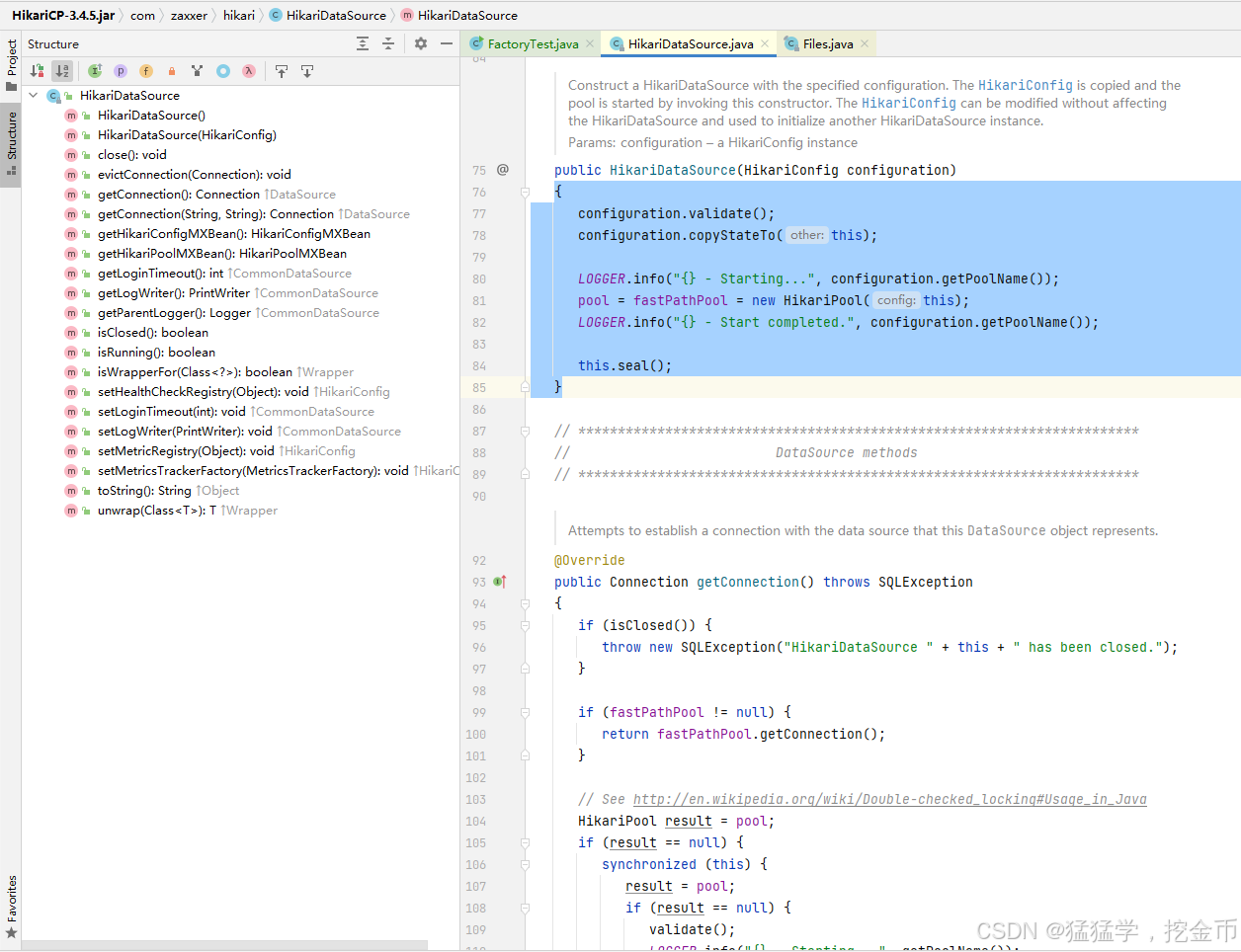The width and height of the screenshot is (1241, 952).
Task: Click the 'other:' inlay hint on line 78
Action: pyautogui.click(x=807, y=235)
